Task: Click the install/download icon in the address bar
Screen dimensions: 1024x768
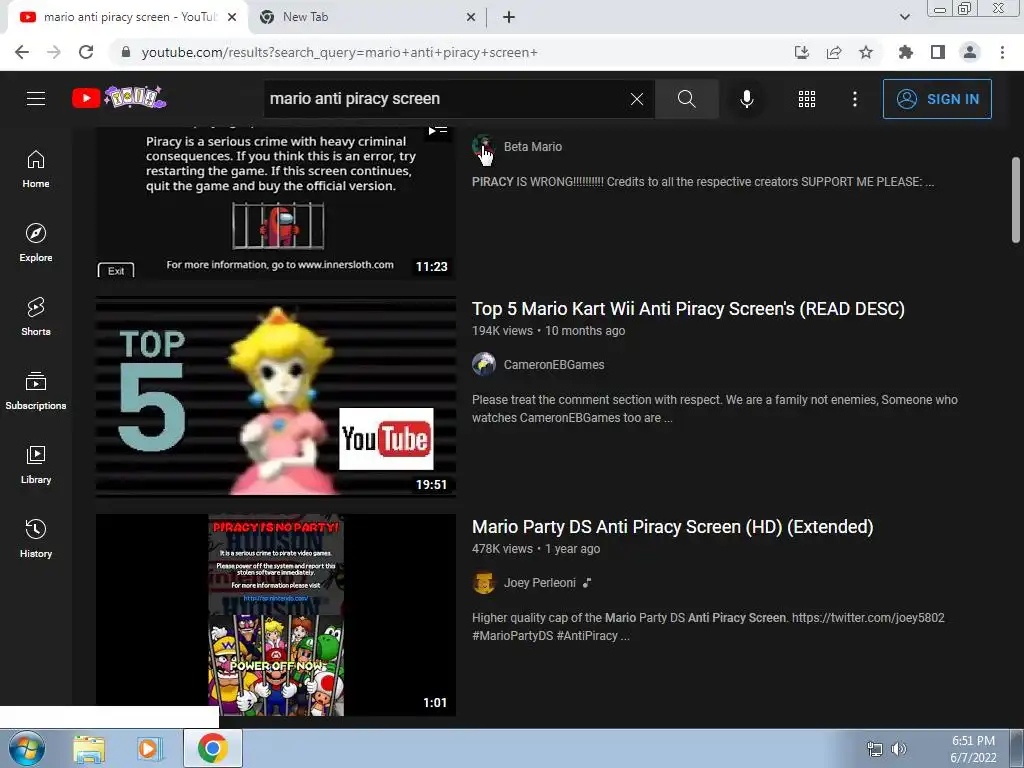Action: point(802,52)
